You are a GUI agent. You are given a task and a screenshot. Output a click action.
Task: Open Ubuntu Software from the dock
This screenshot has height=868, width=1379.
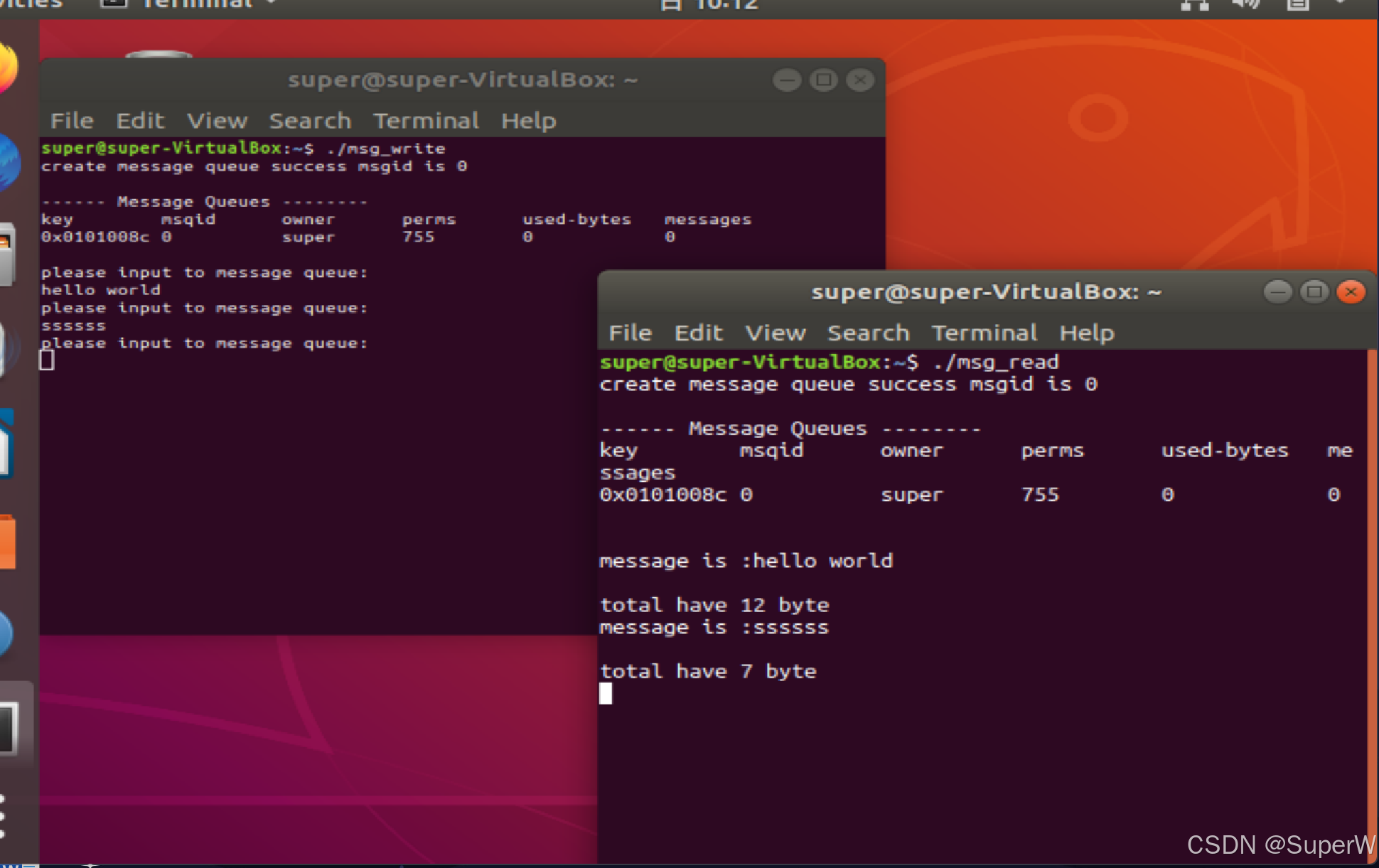[7, 542]
